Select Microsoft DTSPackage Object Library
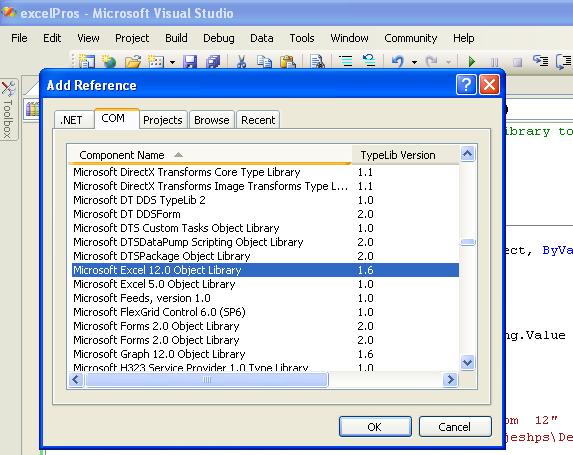The height and width of the screenshot is (455, 573). pos(265,256)
